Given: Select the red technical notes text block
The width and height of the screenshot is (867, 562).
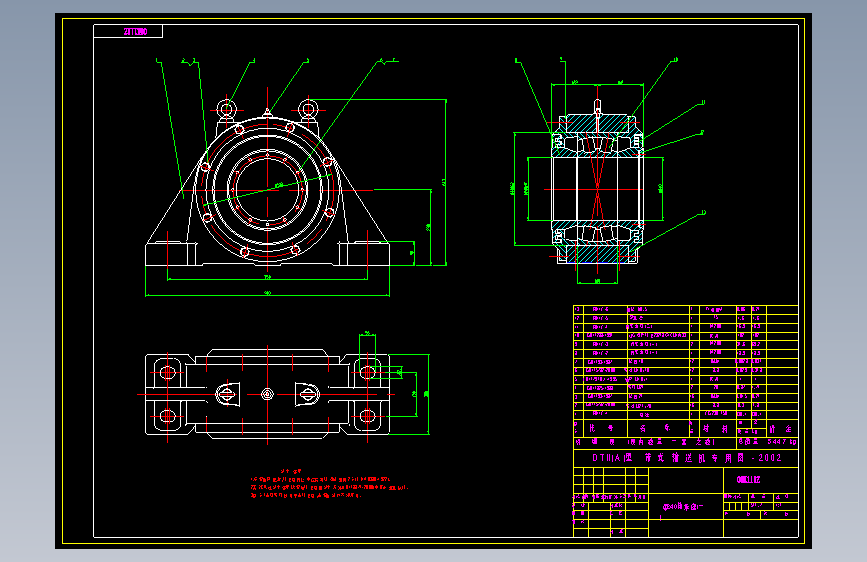Looking at the screenshot, I should pyautogui.click(x=330, y=484).
